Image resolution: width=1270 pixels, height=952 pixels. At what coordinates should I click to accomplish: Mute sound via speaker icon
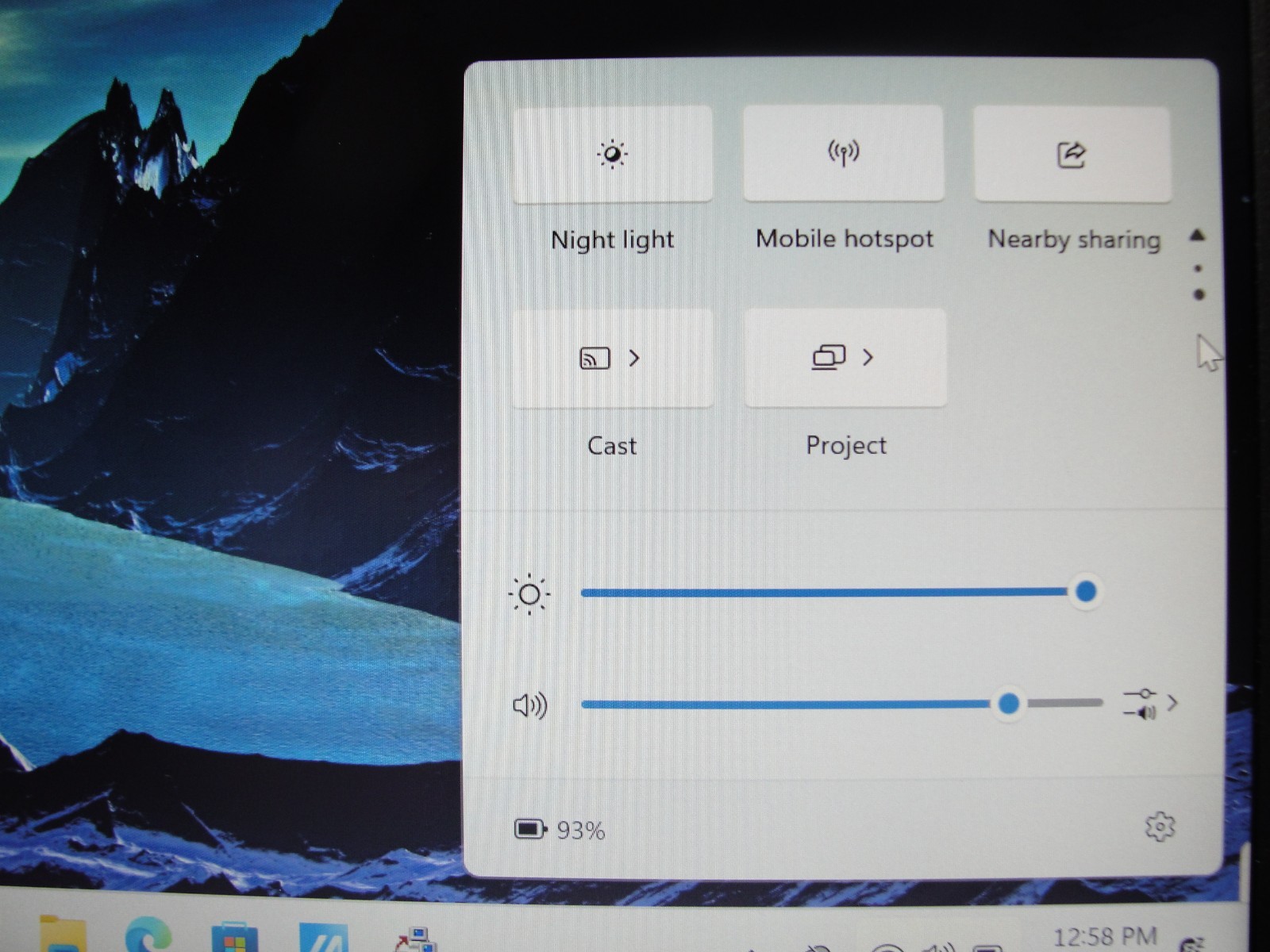pos(529,704)
